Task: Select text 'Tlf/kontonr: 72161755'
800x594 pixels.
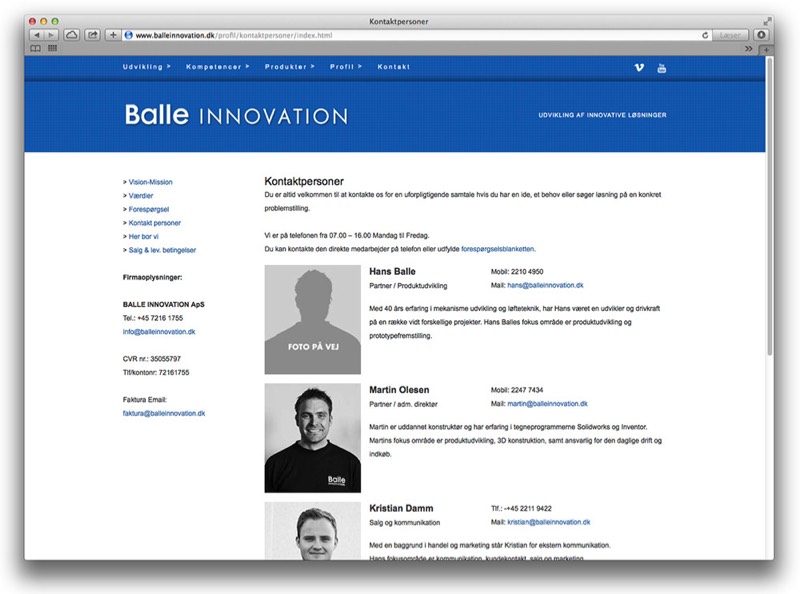Action: pyautogui.click(x=156, y=373)
